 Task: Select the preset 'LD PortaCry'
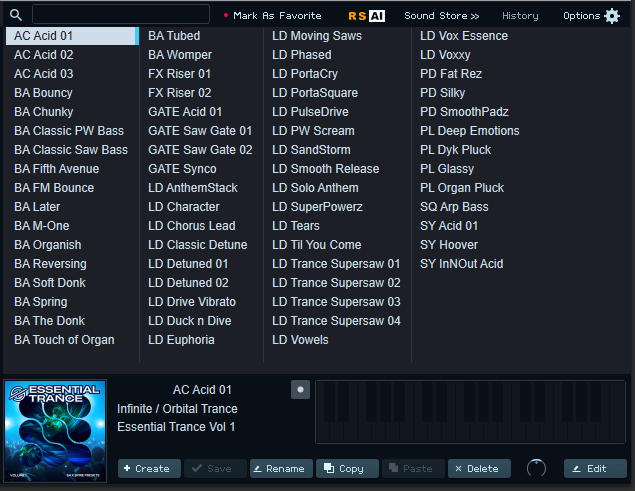coord(305,74)
